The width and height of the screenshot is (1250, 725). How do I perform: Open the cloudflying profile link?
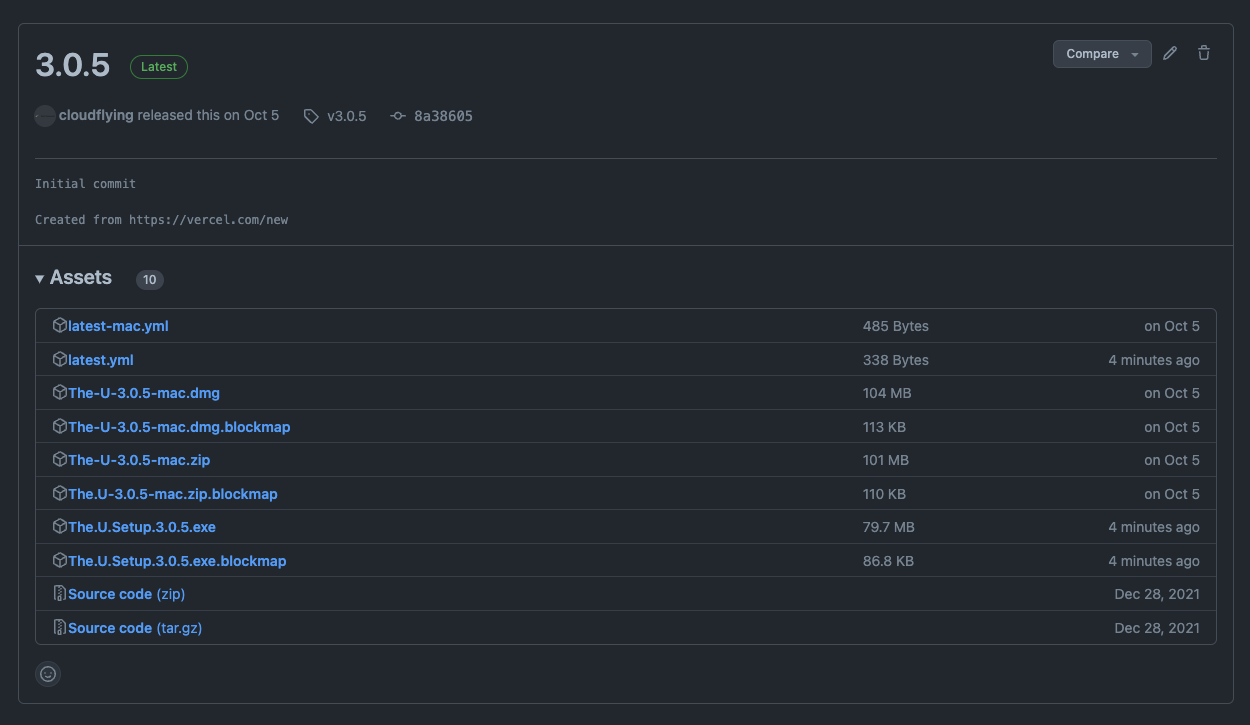(96, 116)
